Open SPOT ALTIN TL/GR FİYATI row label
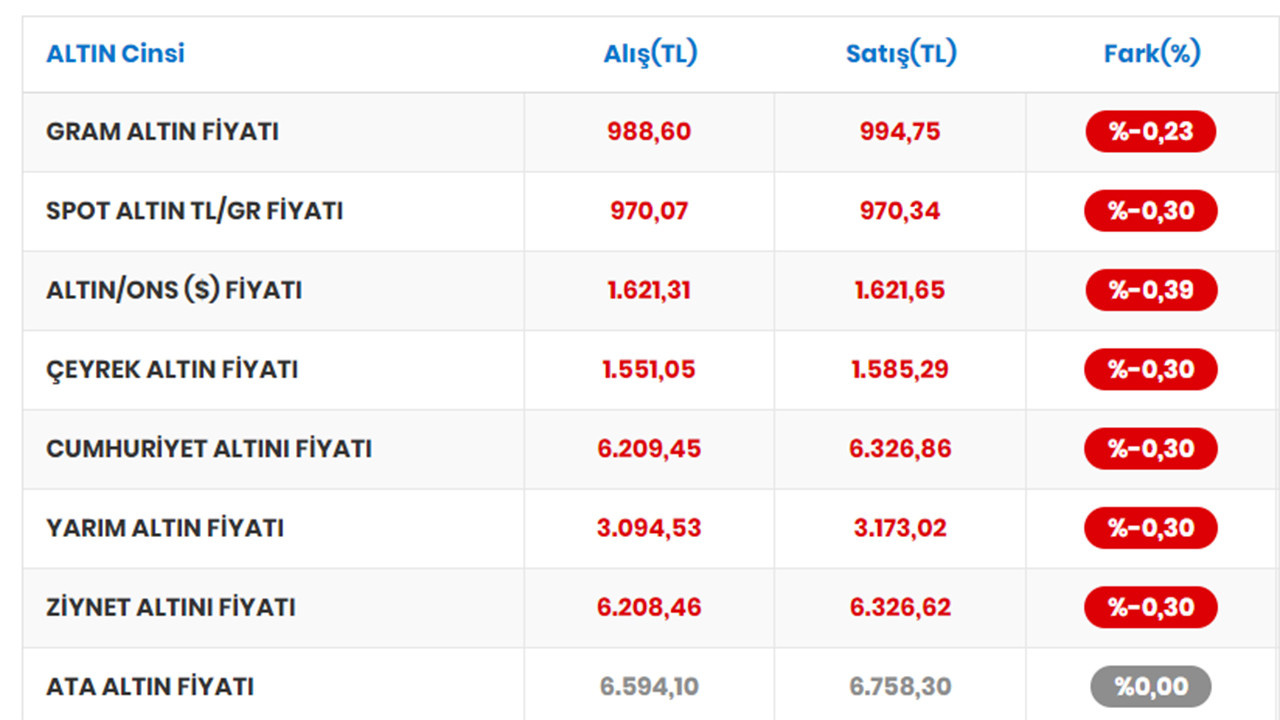Viewport: 1280px width, 720px height. point(194,211)
